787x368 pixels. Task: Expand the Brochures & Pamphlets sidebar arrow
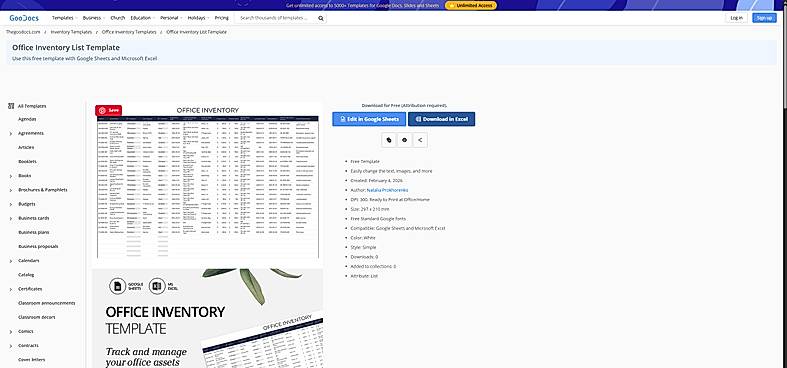tap(11, 190)
